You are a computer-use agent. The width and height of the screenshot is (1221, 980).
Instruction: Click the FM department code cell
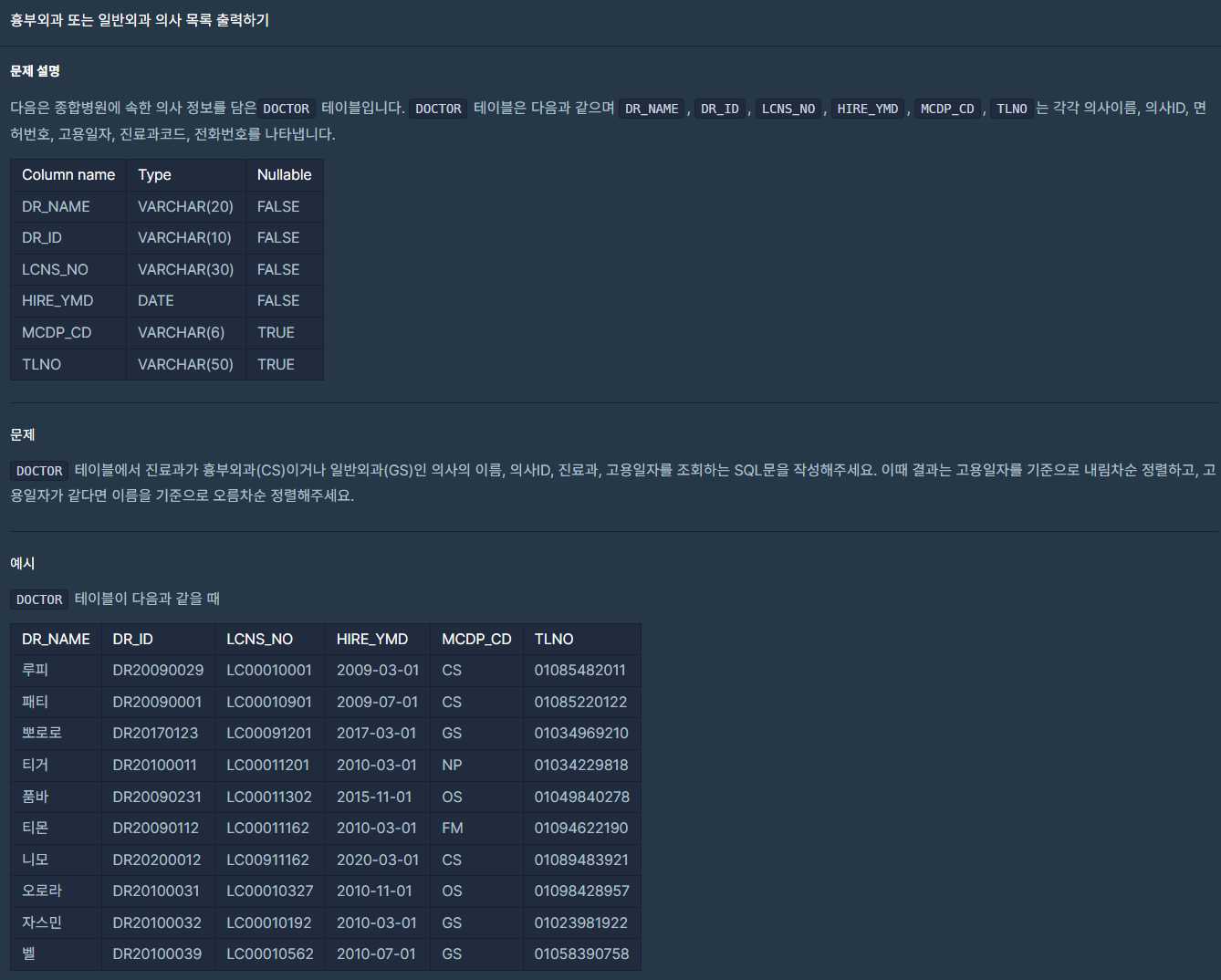point(452,828)
